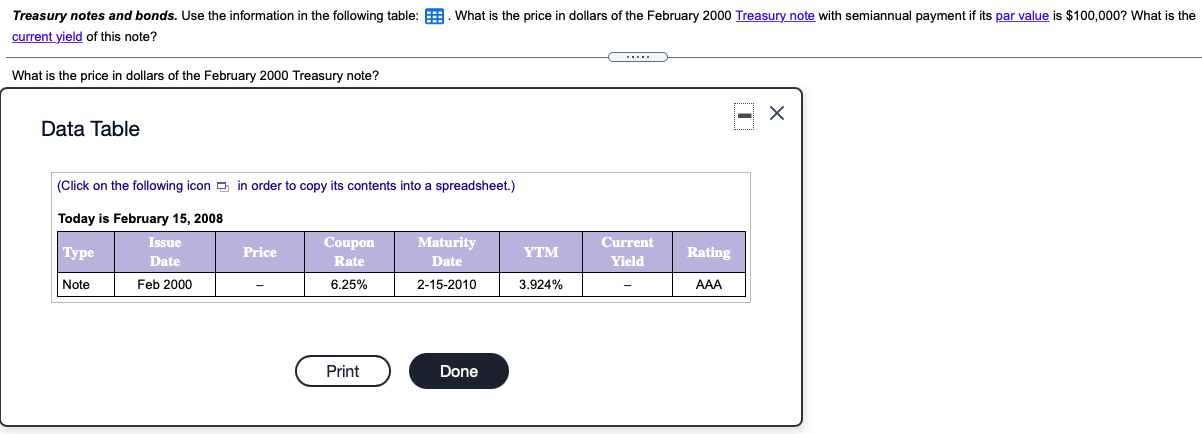Image resolution: width=1202 pixels, height=434 pixels.
Task: Click the Feb 2000 issue date cell
Action: pyautogui.click(x=165, y=285)
